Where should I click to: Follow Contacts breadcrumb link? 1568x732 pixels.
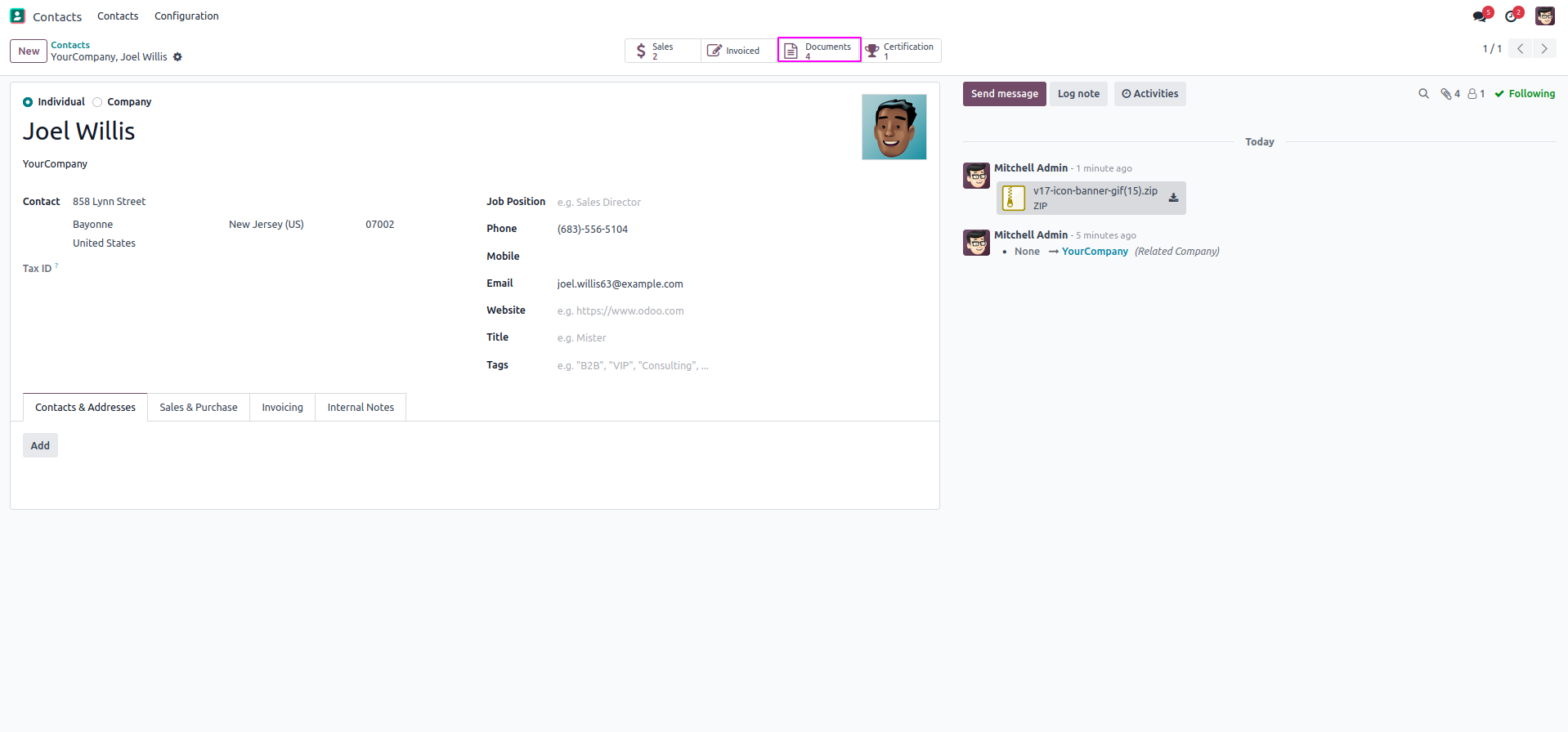(70, 45)
